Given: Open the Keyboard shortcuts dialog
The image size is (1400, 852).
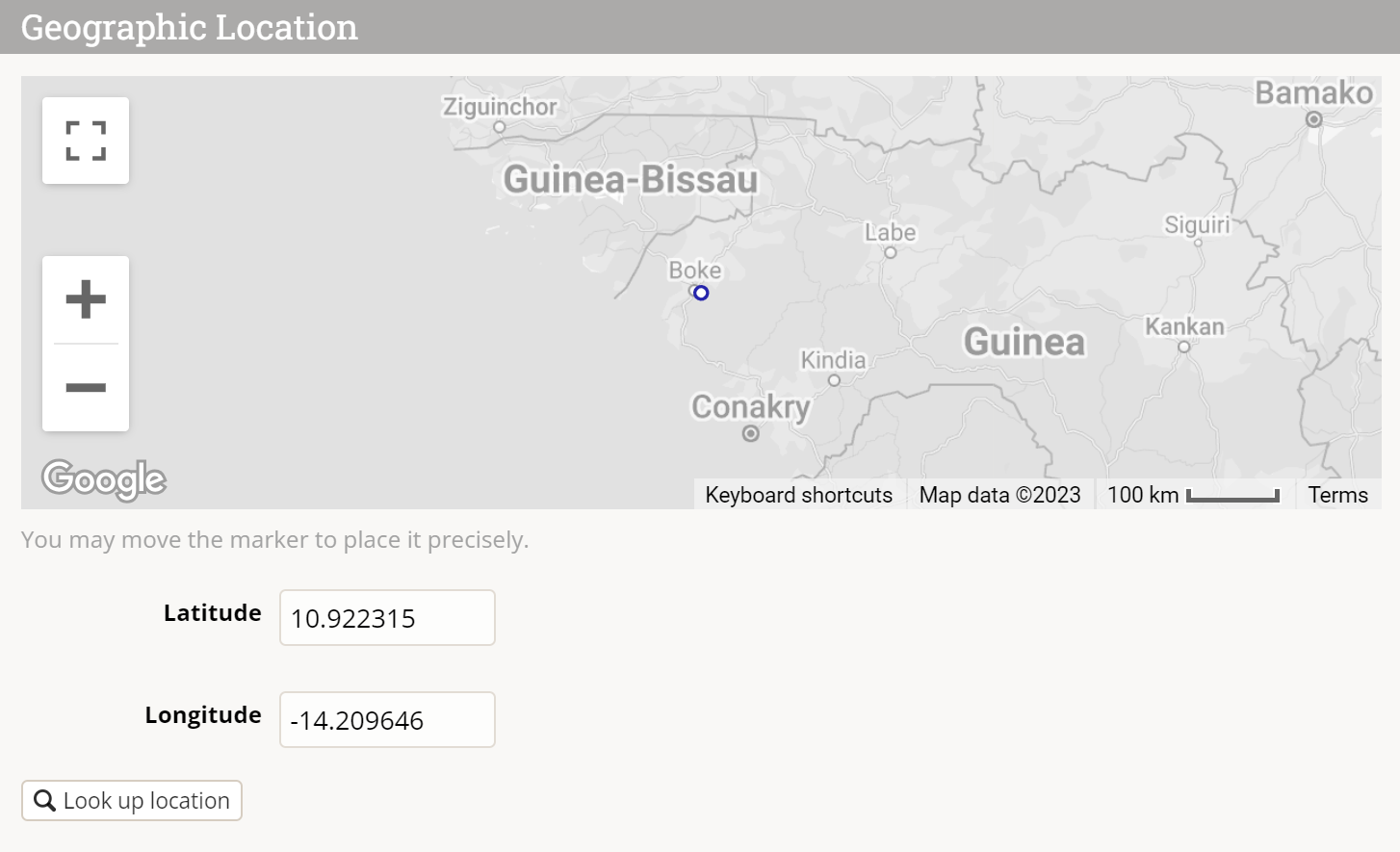Looking at the screenshot, I should [798, 495].
